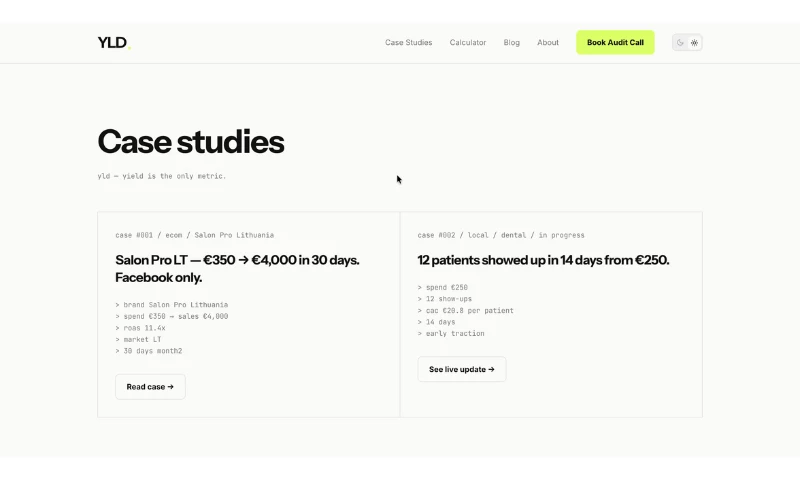Open the Calculator page

467,42
